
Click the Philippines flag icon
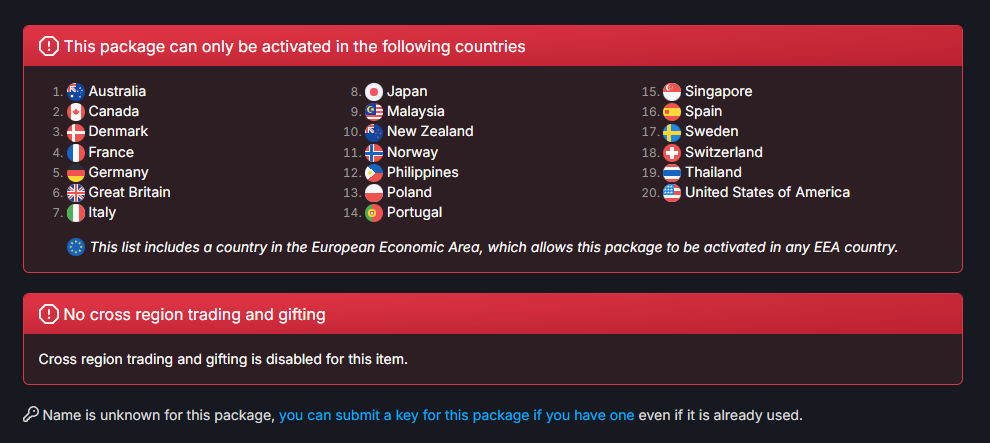tap(374, 172)
